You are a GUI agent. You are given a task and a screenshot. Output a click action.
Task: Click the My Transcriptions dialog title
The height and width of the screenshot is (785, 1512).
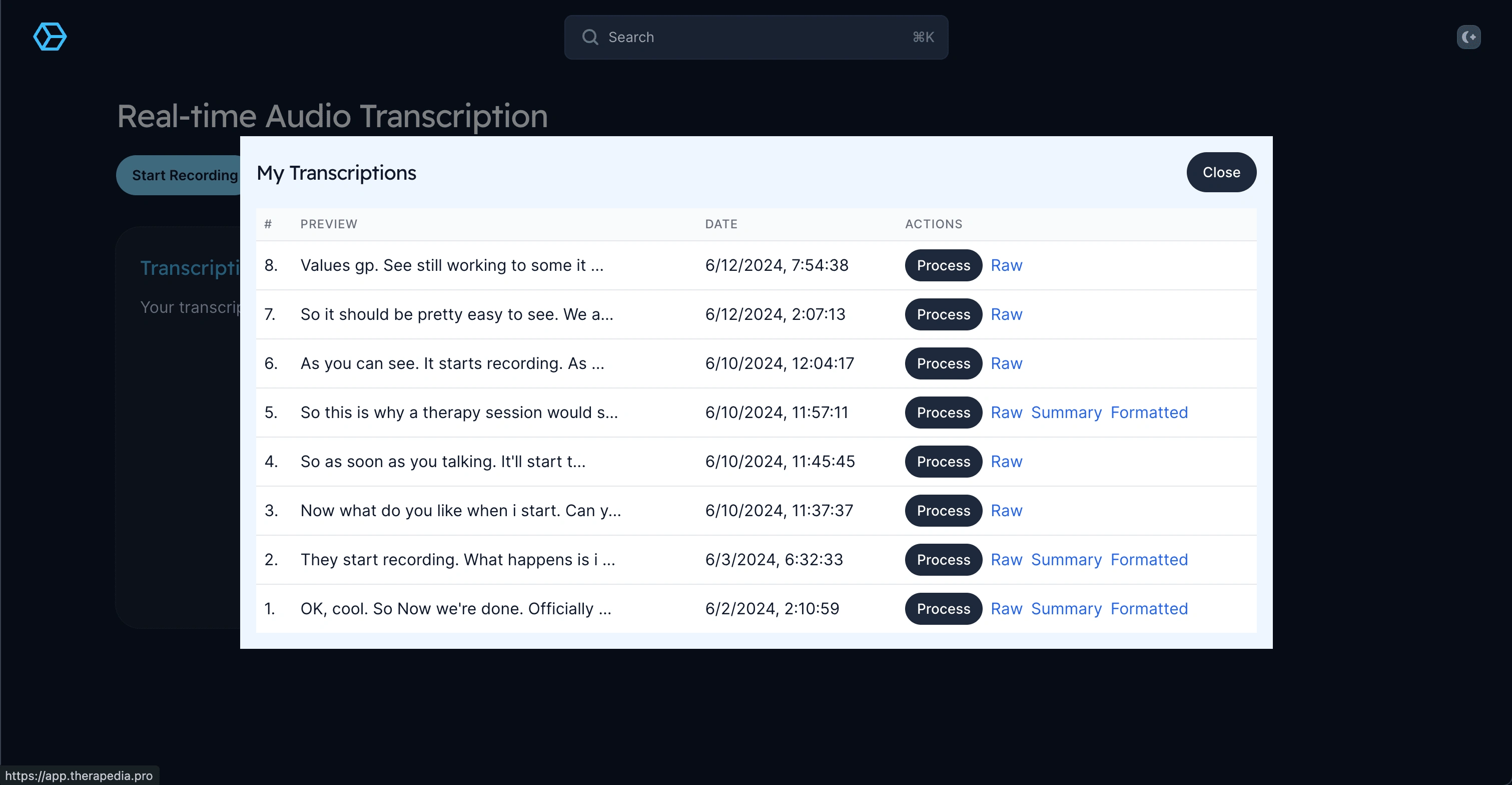336,173
